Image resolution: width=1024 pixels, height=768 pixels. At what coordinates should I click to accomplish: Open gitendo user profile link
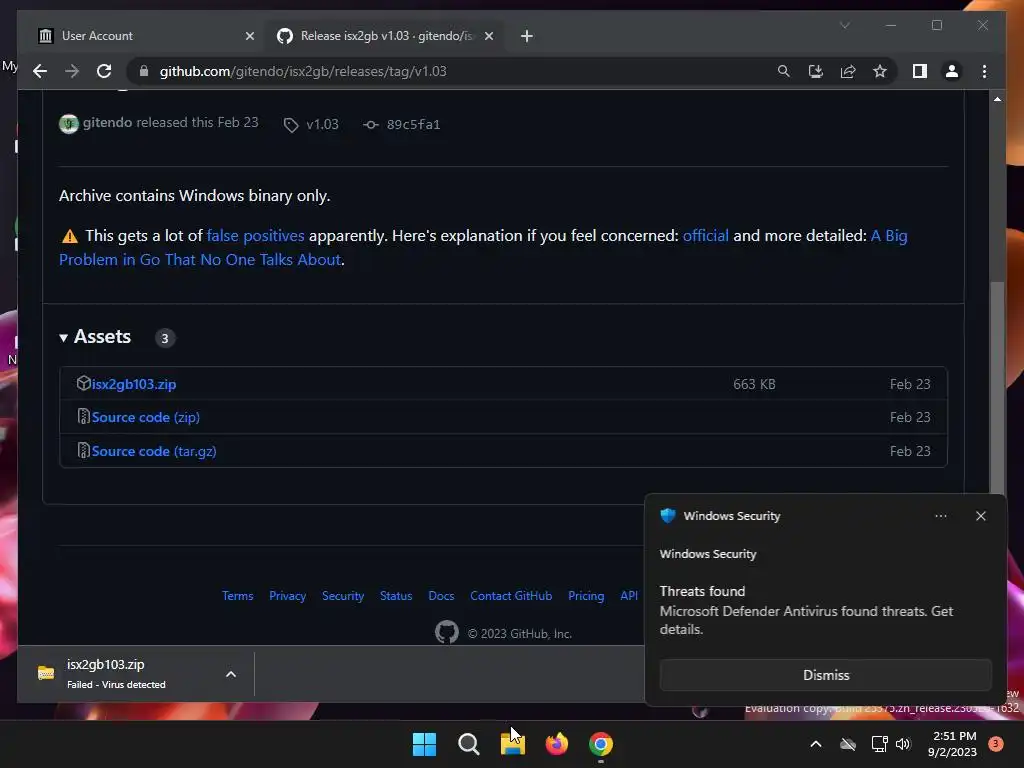pyautogui.click(x=107, y=122)
